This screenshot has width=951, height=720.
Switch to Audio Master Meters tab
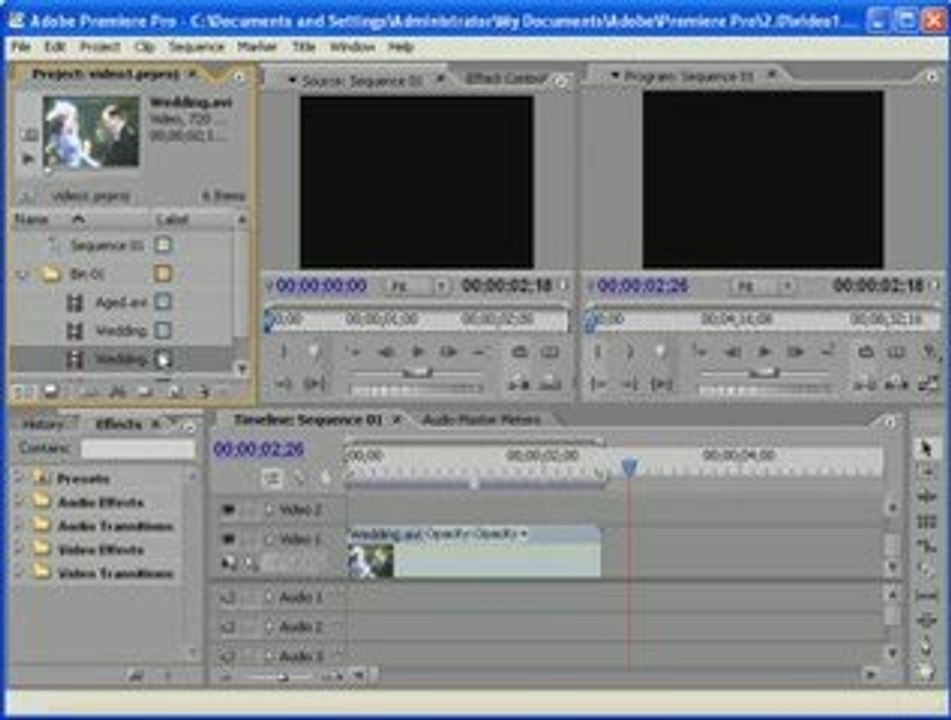click(481, 420)
